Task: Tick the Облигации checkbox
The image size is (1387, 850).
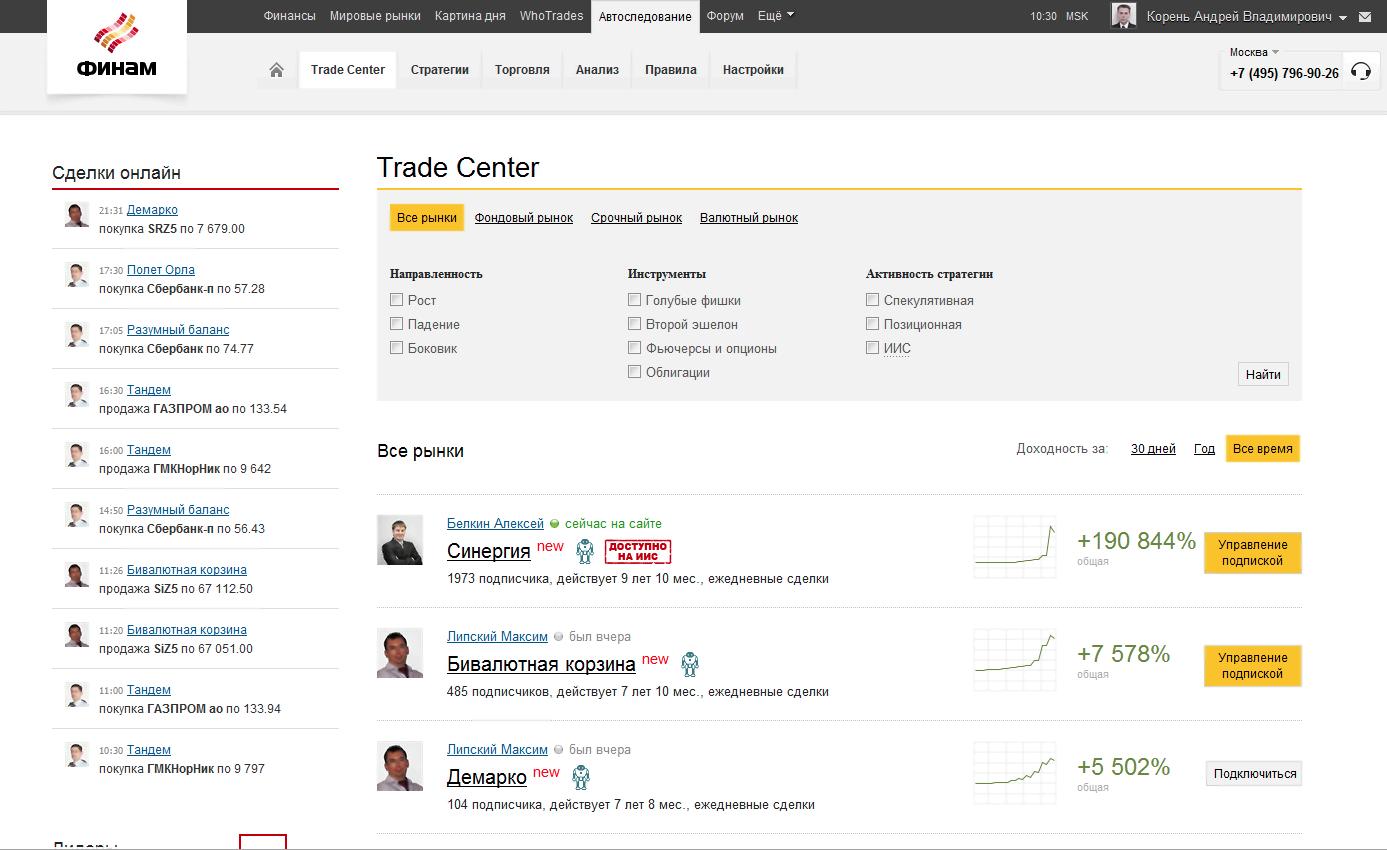Action: [634, 371]
